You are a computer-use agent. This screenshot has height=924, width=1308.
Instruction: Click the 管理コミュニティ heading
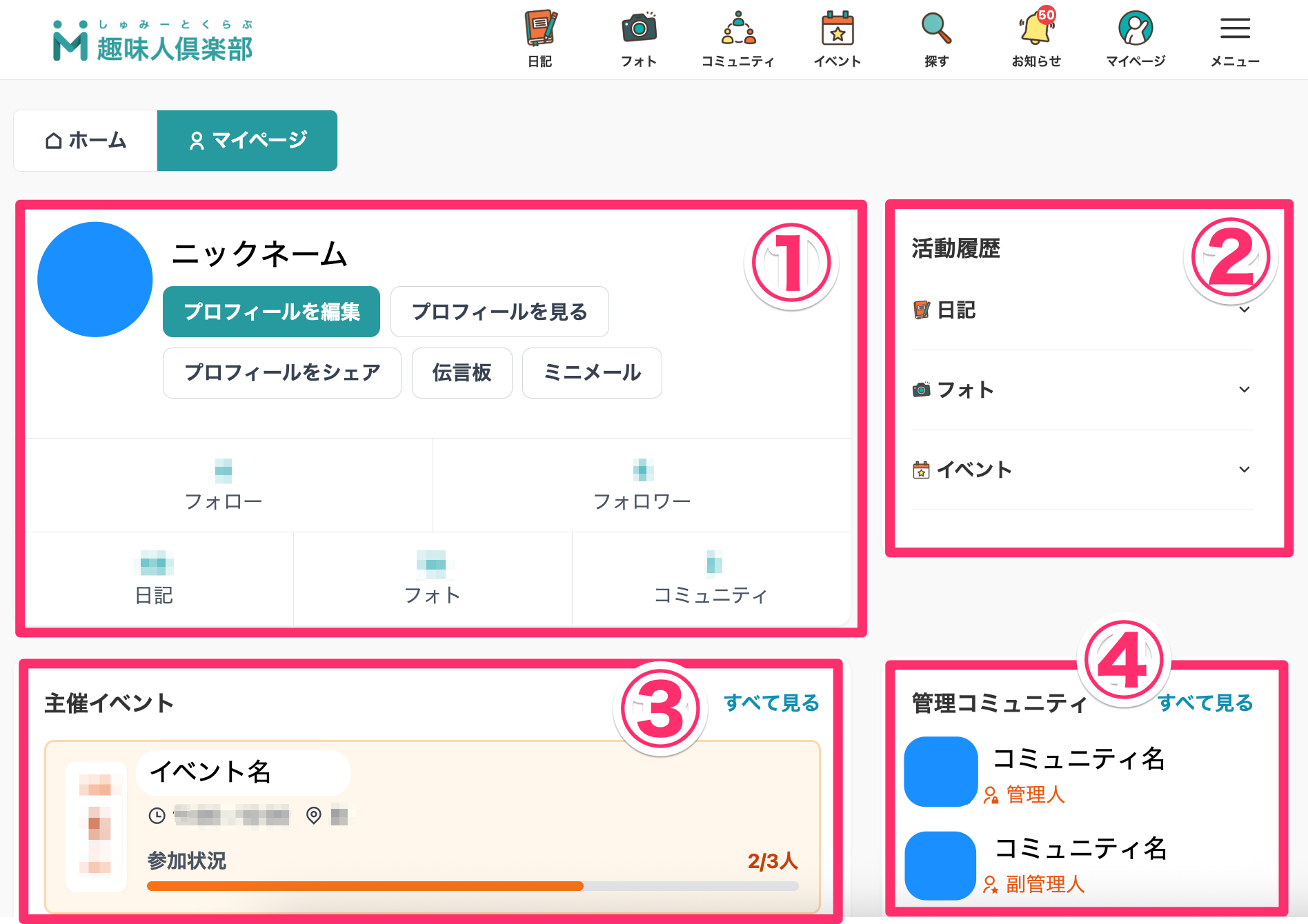[999, 703]
